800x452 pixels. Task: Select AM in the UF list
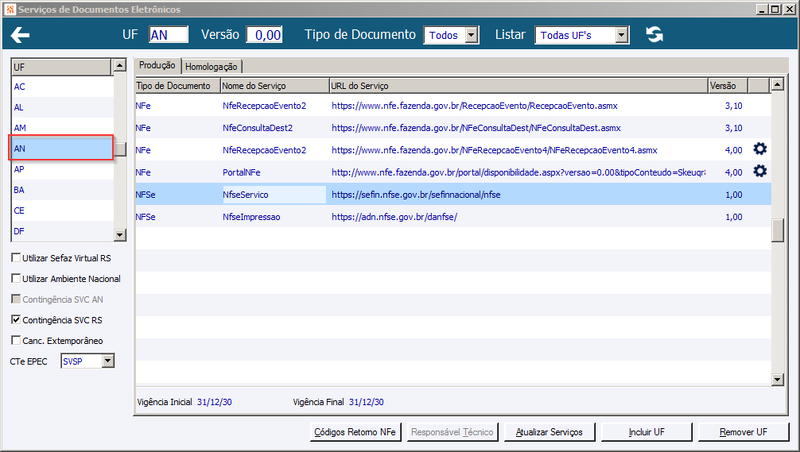62,128
